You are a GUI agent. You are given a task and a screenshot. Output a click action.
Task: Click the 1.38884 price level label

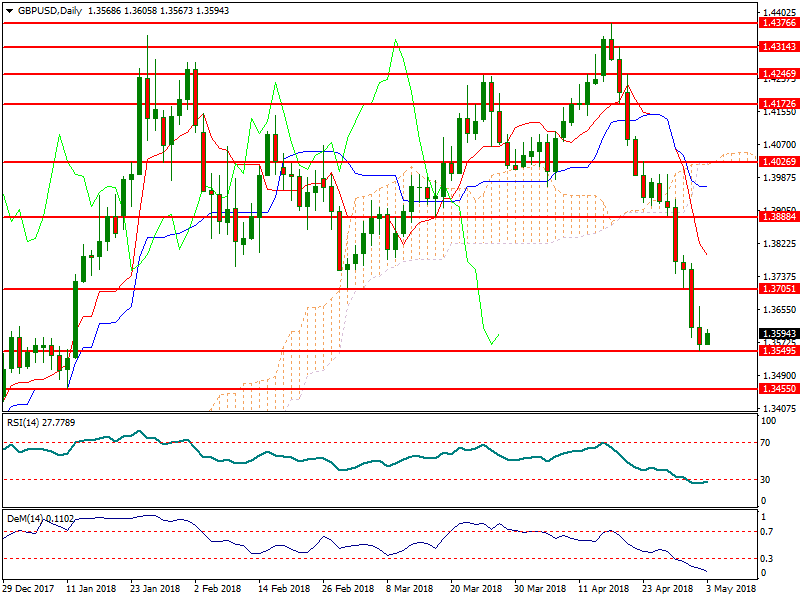tap(778, 216)
